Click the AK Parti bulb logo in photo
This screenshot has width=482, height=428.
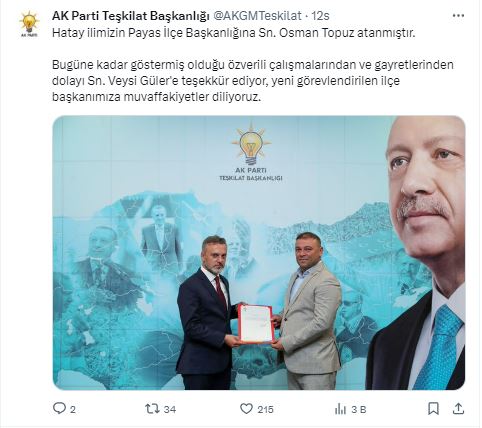click(251, 144)
